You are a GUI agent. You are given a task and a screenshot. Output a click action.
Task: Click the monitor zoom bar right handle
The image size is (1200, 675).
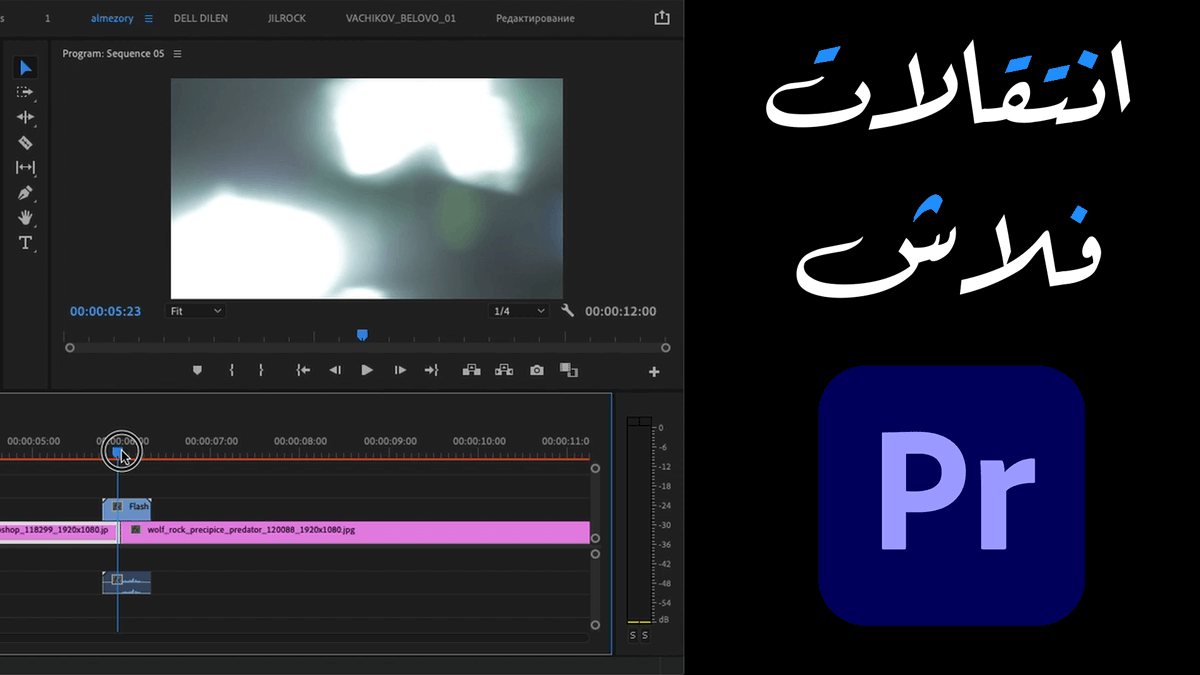666,348
